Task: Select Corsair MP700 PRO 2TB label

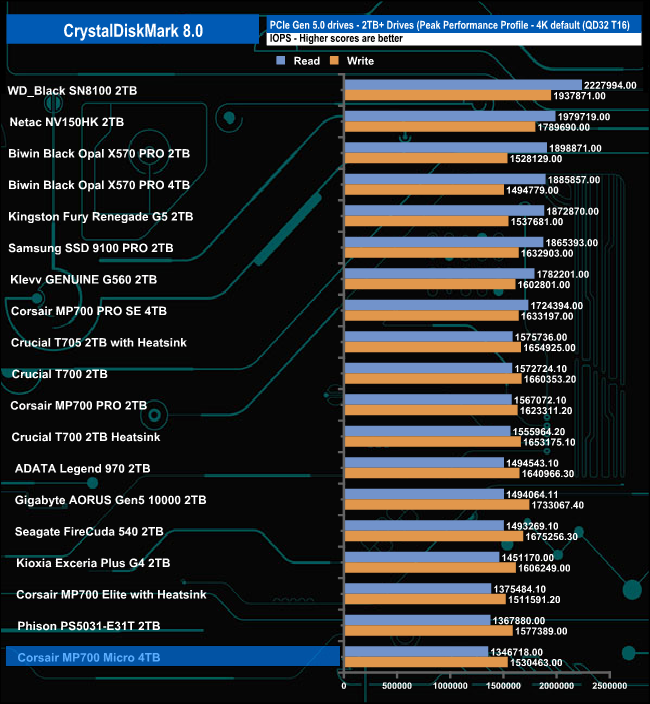Action: pos(79,405)
